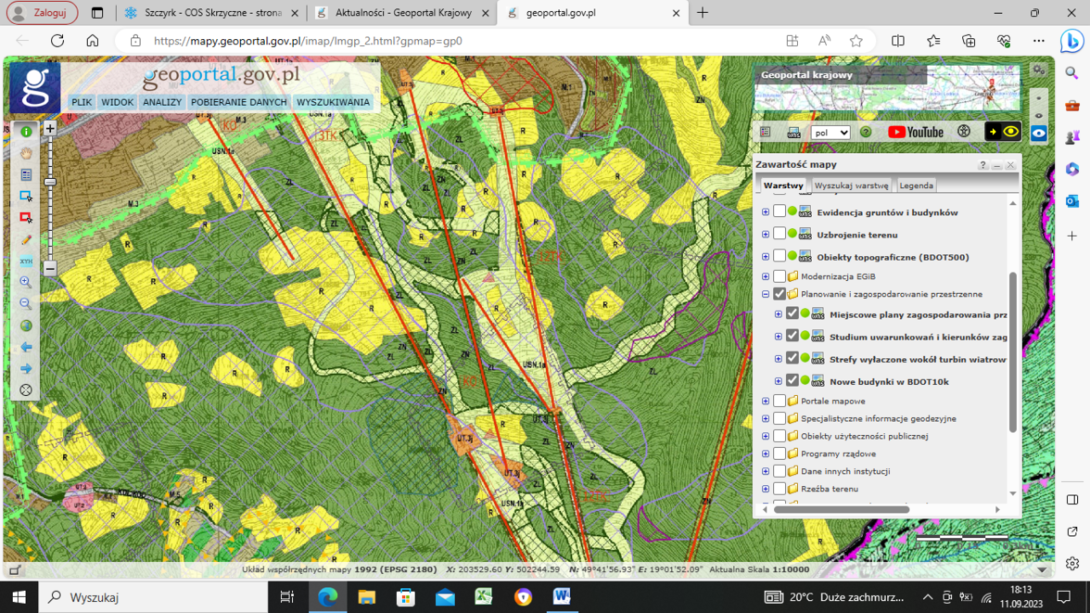Expand Studium uwarunkowań layer node
This screenshot has width=1090, height=613.
pos(779,337)
